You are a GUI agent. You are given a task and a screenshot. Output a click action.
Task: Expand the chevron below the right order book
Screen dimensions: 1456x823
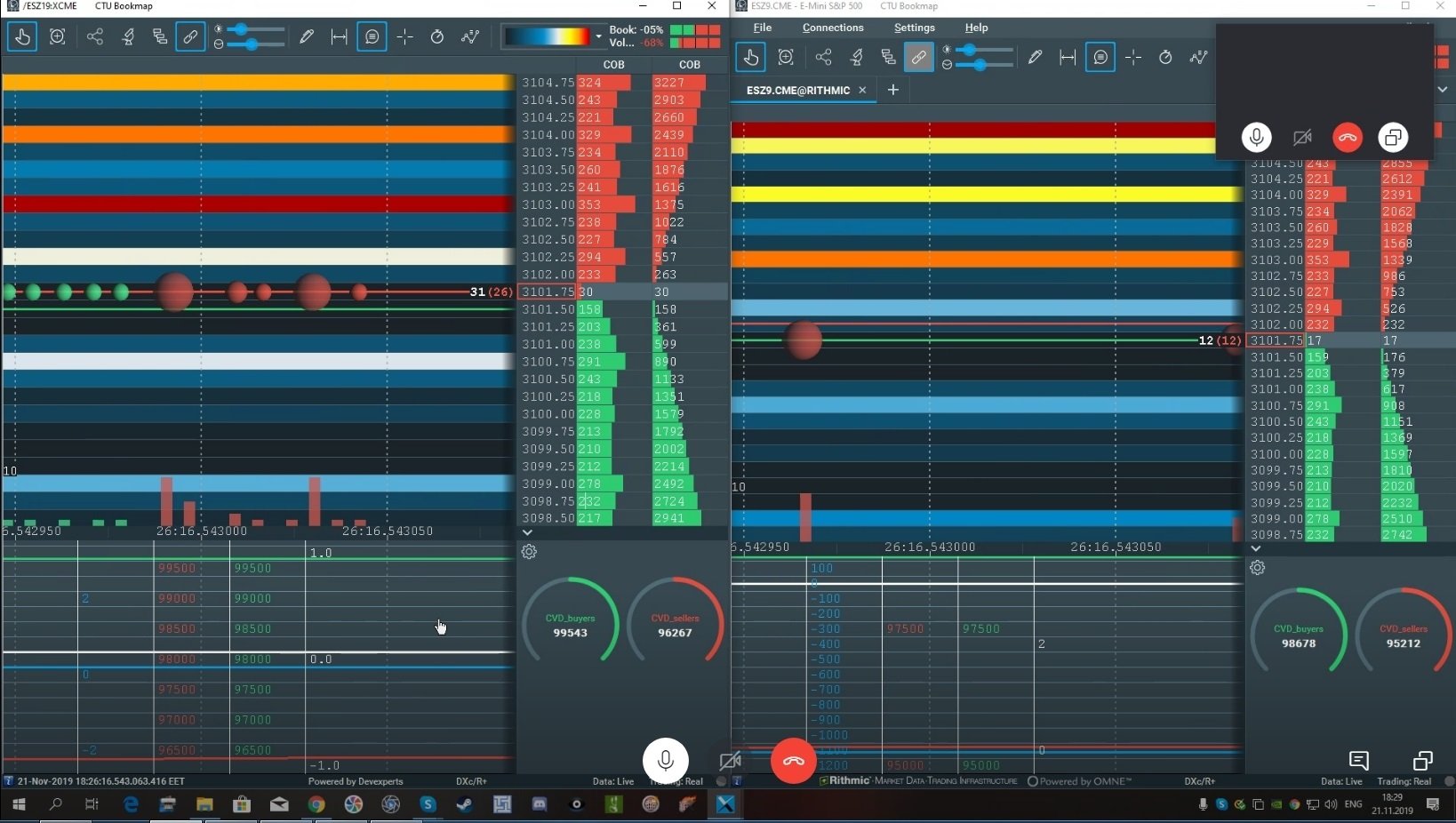click(1255, 548)
